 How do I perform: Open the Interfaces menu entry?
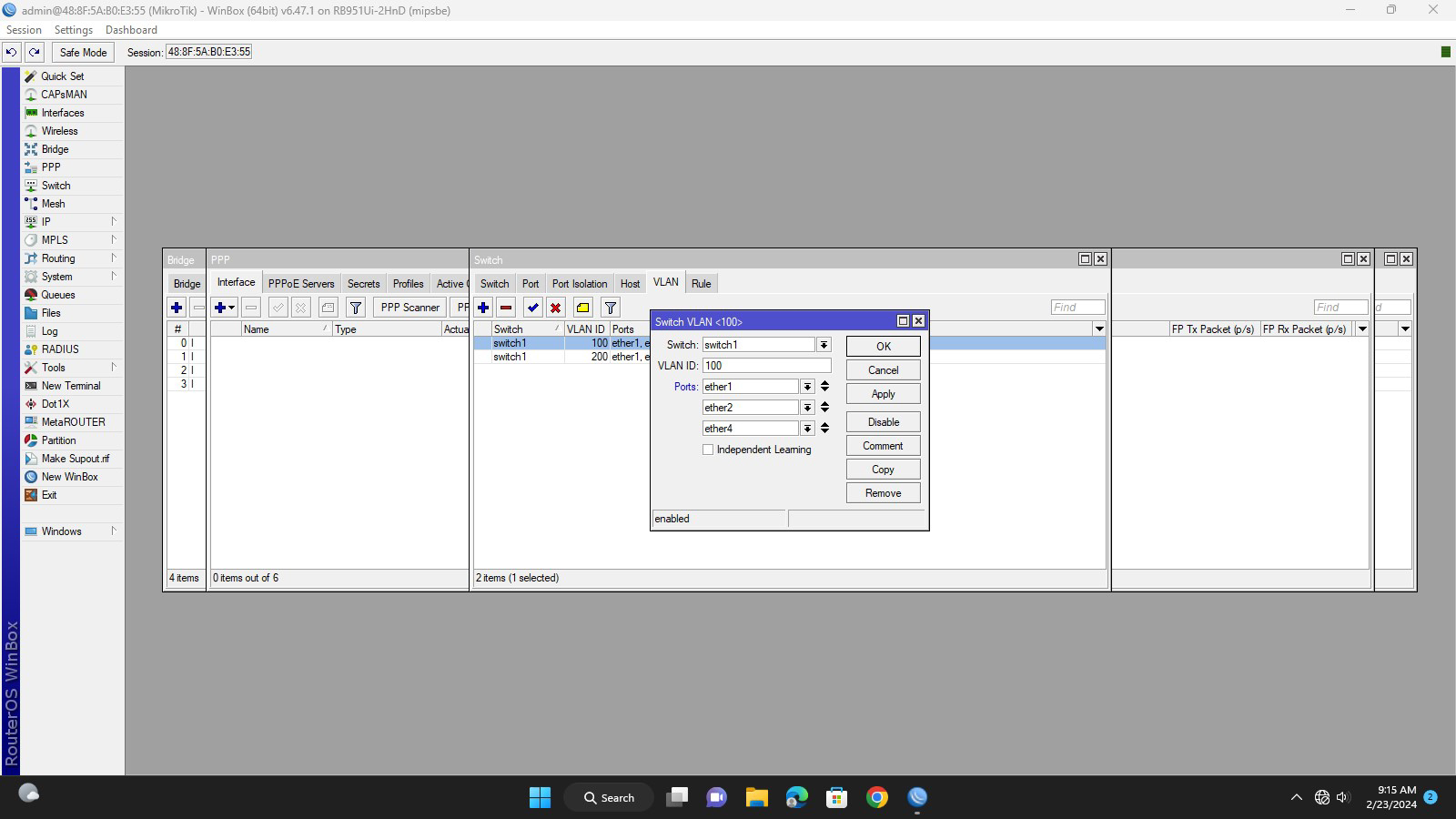pos(62,113)
